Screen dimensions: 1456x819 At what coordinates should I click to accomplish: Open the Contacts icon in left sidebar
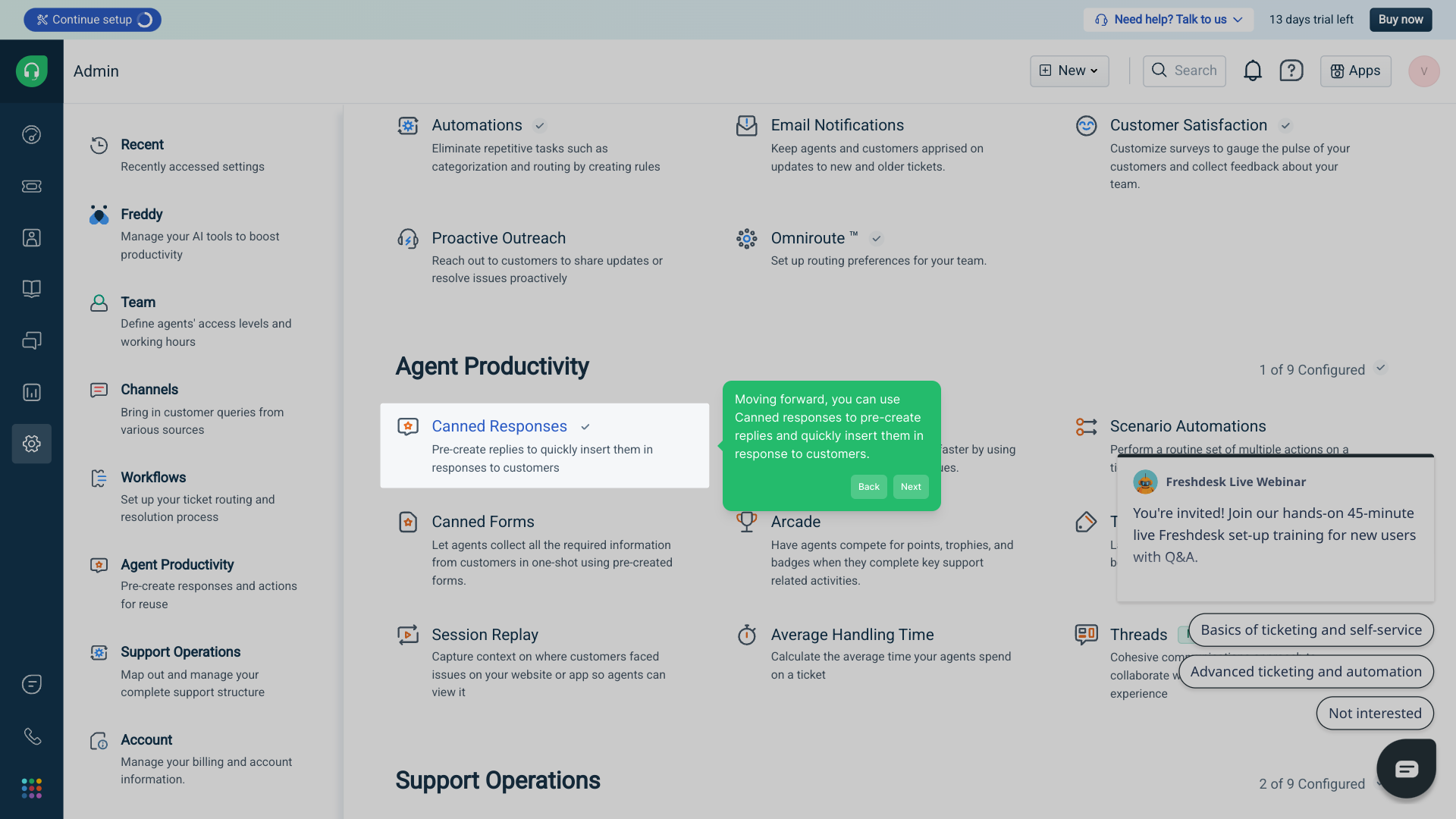click(x=32, y=237)
